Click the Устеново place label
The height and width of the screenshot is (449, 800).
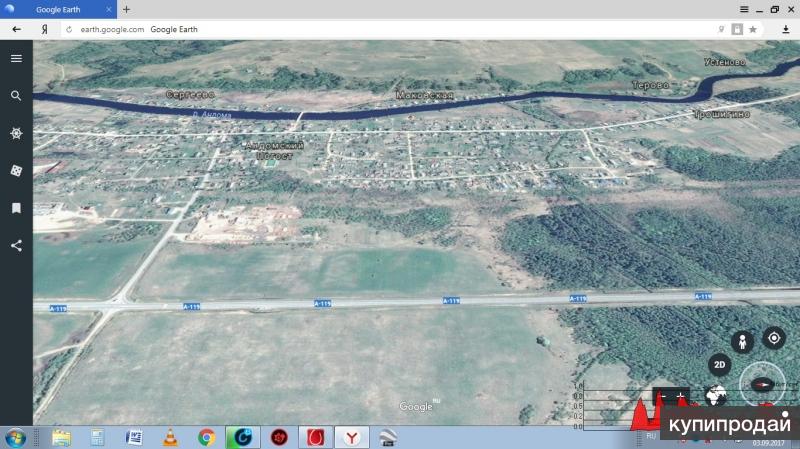click(x=724, y=62)
